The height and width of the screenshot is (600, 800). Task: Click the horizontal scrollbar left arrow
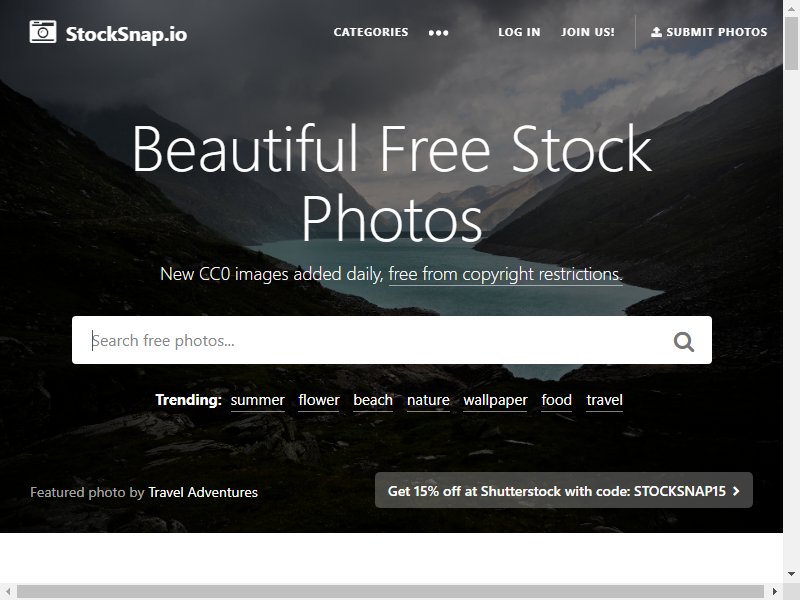pyautogui.click(x=8, y=592)
